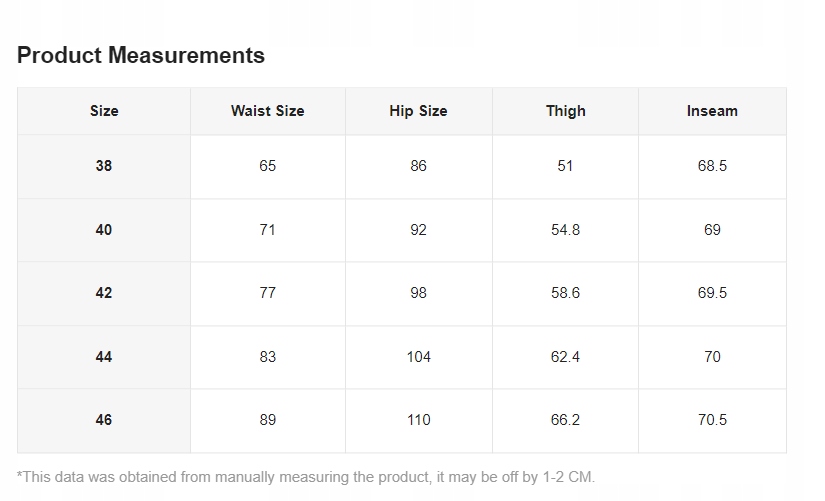Click thigh value 51 for size 38
Screen dimensions: 825x501
pyautogui.click(x=565, y=166)
